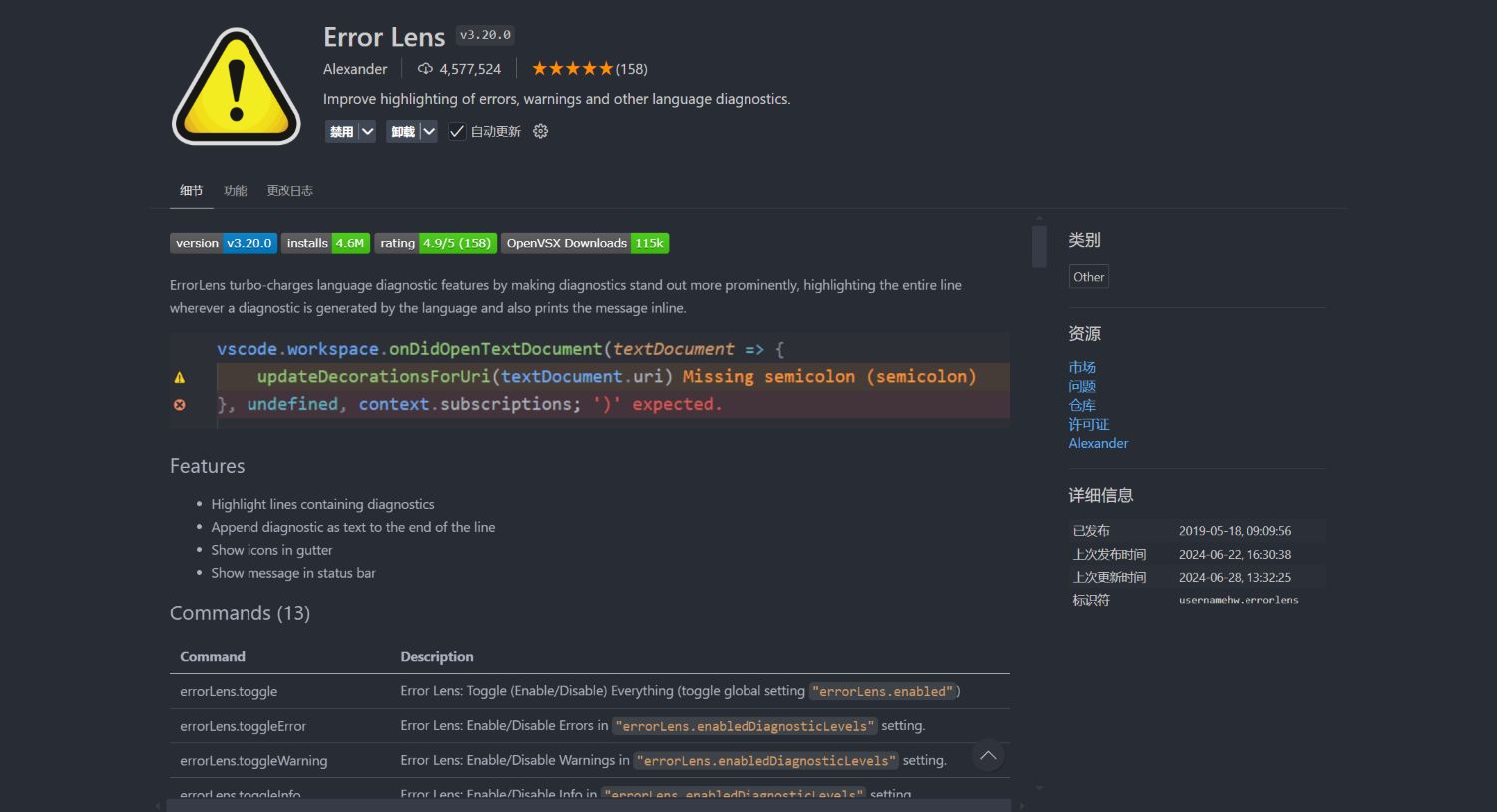Click the Error Lens title text

[384, 37]
